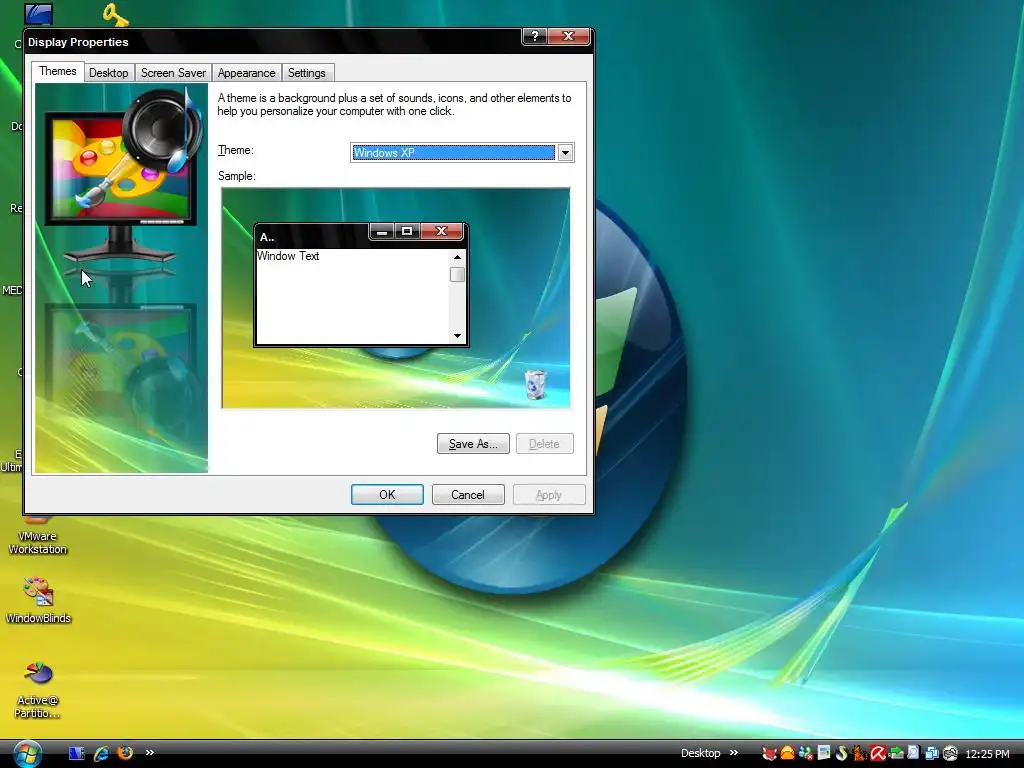Click the picture frame tray icon

tap(824, 752)
